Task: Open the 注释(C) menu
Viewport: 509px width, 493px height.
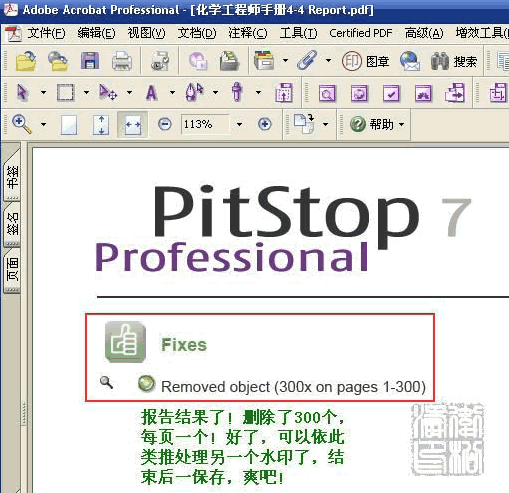Action: pos(248,33)
